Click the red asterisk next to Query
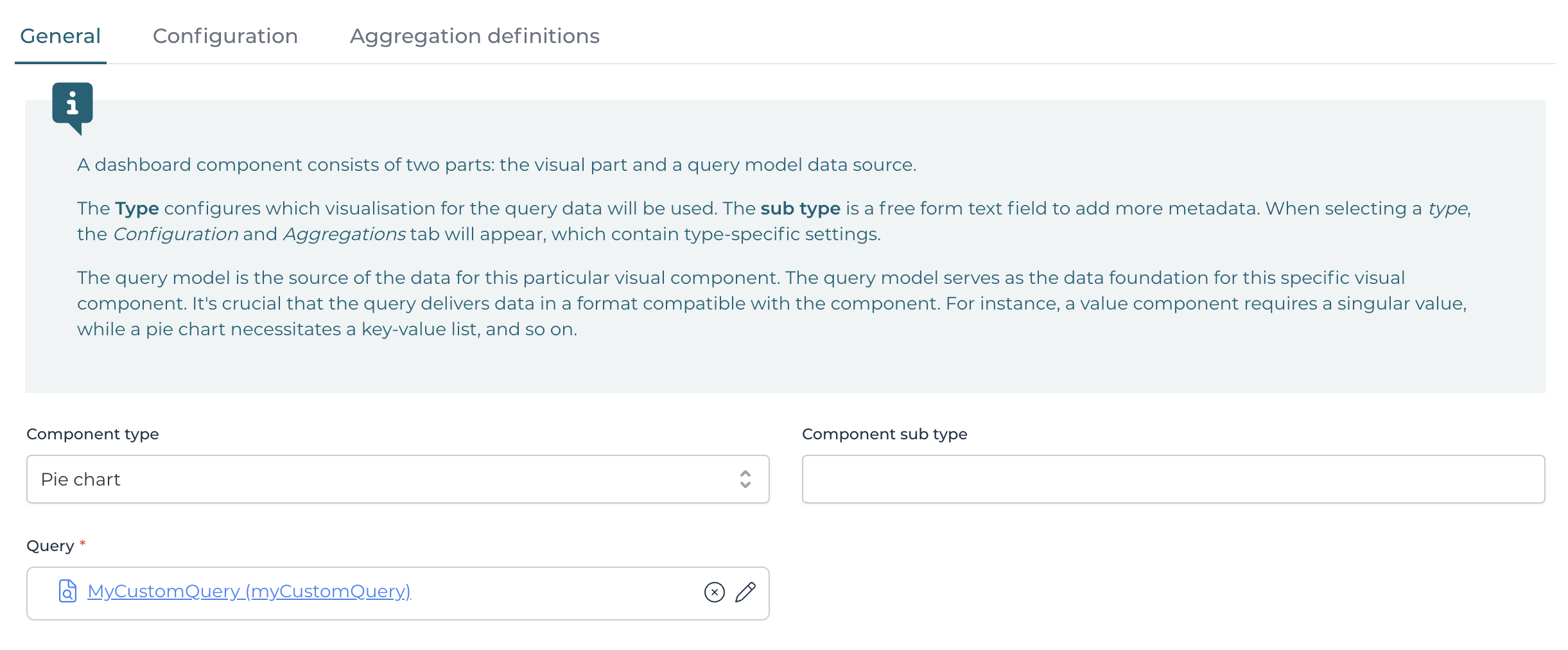Screen dimensions: 1568x650 tap(83, 541)
